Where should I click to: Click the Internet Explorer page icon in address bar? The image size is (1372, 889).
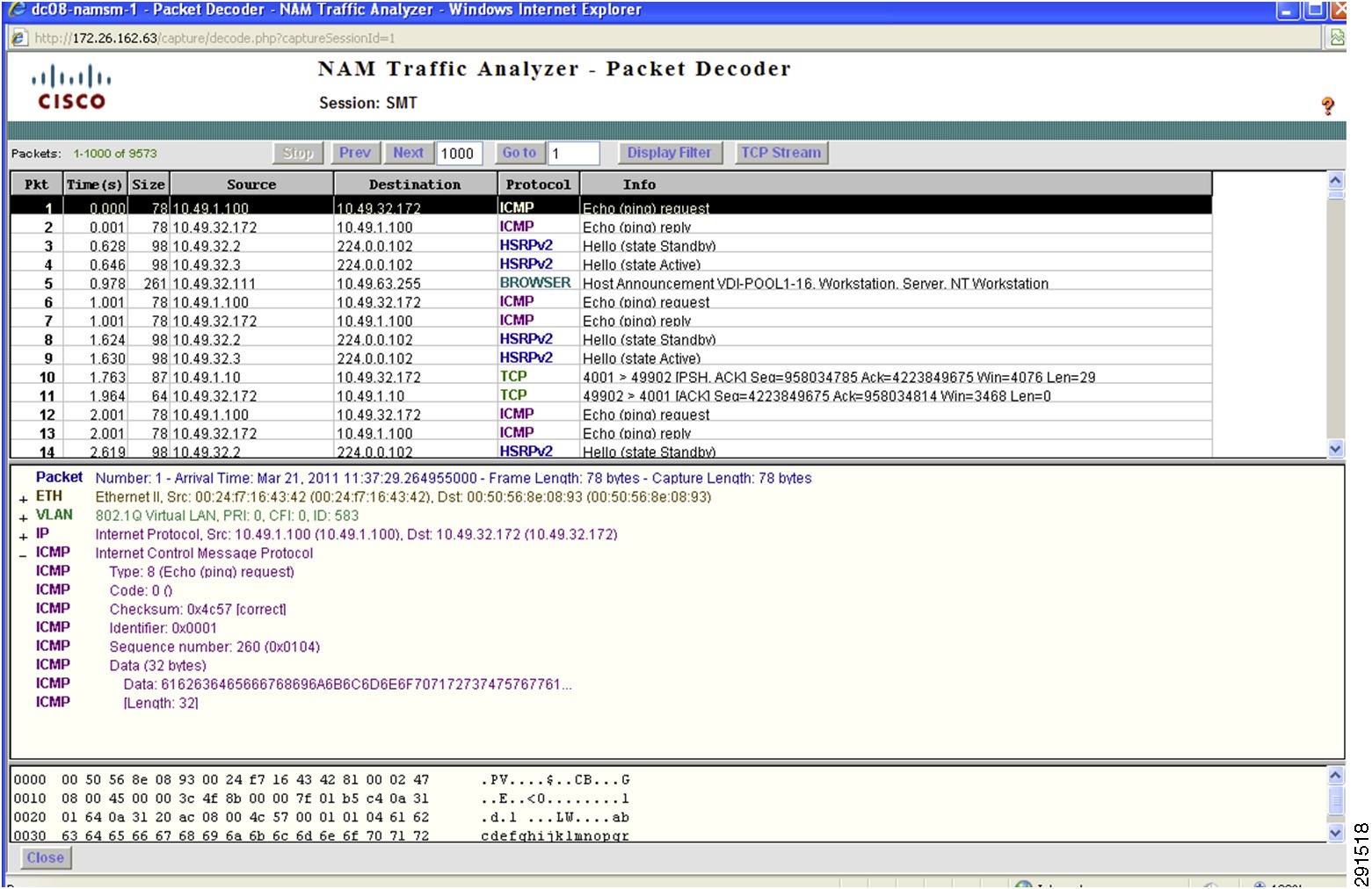[18, 38]
